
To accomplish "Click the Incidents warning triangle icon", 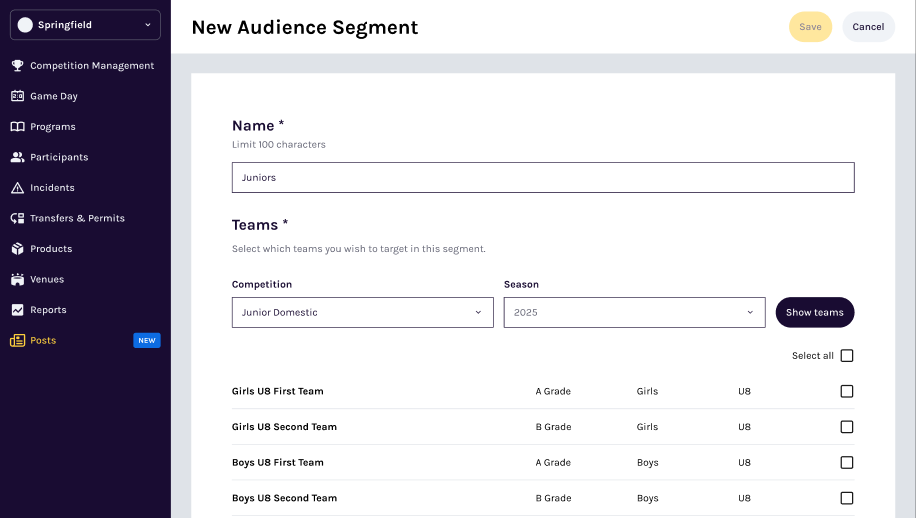I will point(17,188).
